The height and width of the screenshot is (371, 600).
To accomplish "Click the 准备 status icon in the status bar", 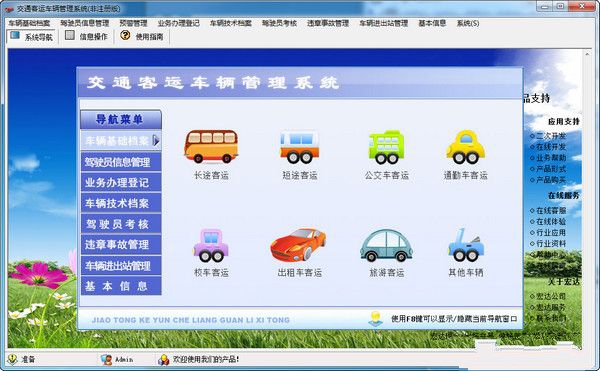I will coord(12,359).
